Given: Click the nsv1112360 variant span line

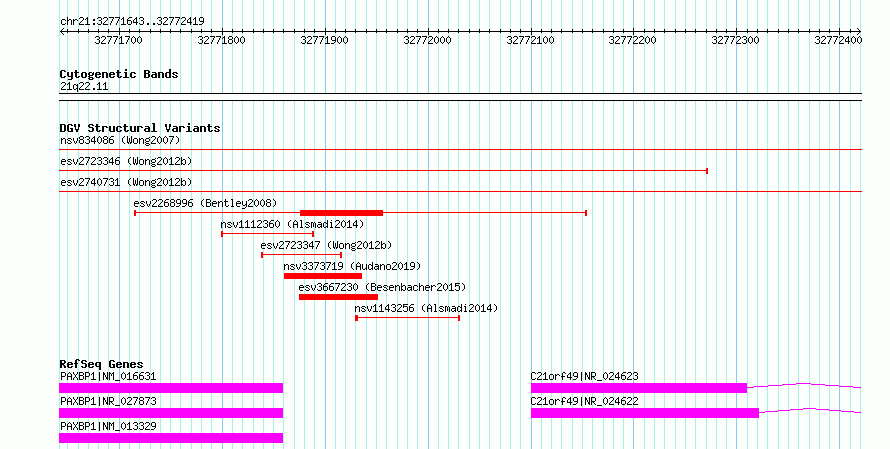Looking at the screenshot, I should (x=267, y=234).
